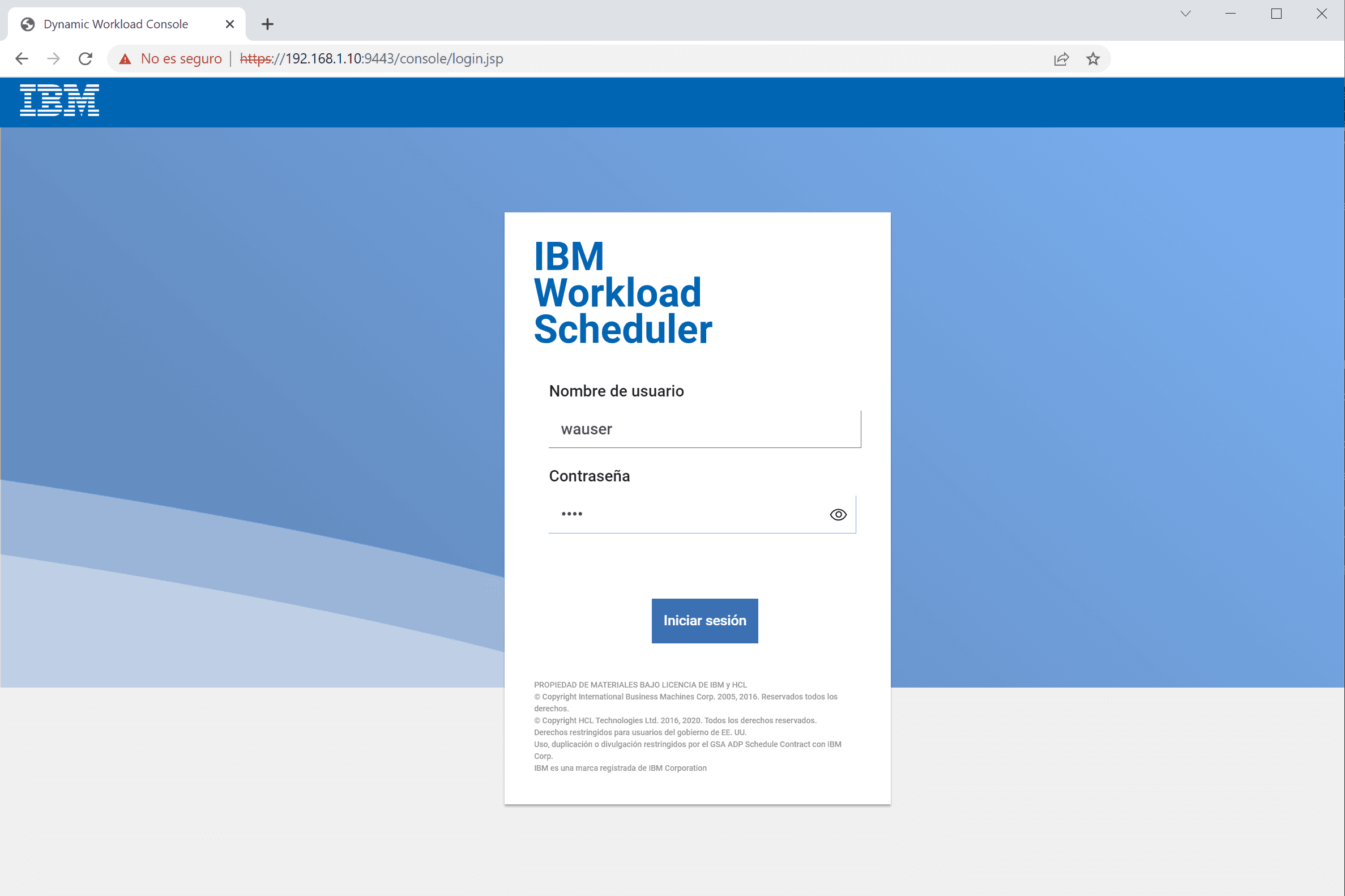
Task: Select the Dynamic Workload Console tab
Action: [127, 24]
